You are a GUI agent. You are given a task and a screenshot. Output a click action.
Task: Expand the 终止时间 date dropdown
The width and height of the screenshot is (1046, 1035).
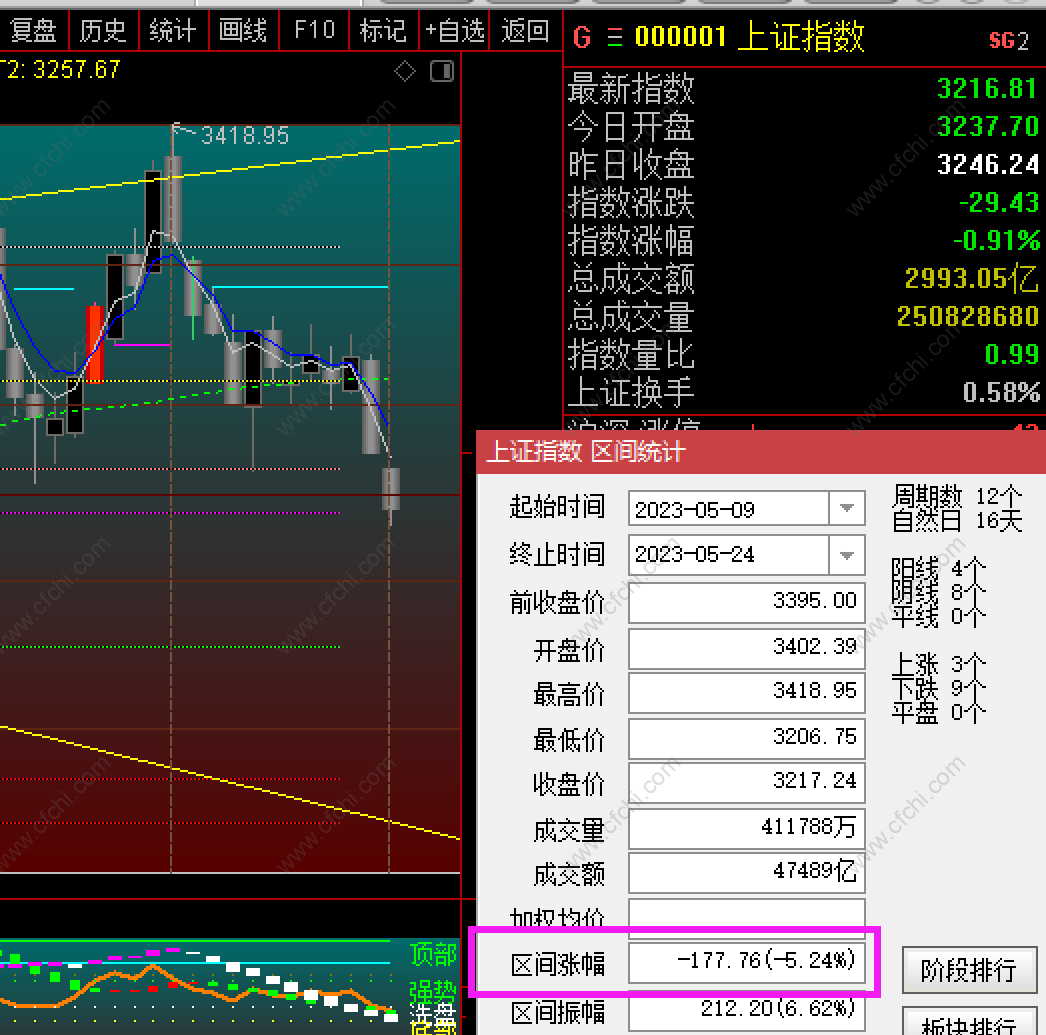tap(847, 555)
